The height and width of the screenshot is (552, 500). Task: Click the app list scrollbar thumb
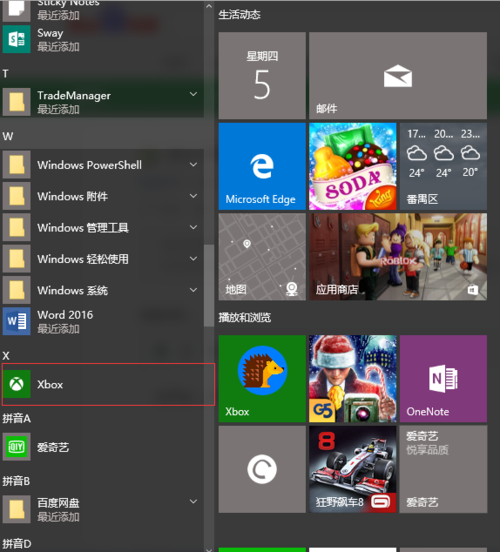[209, 286]
